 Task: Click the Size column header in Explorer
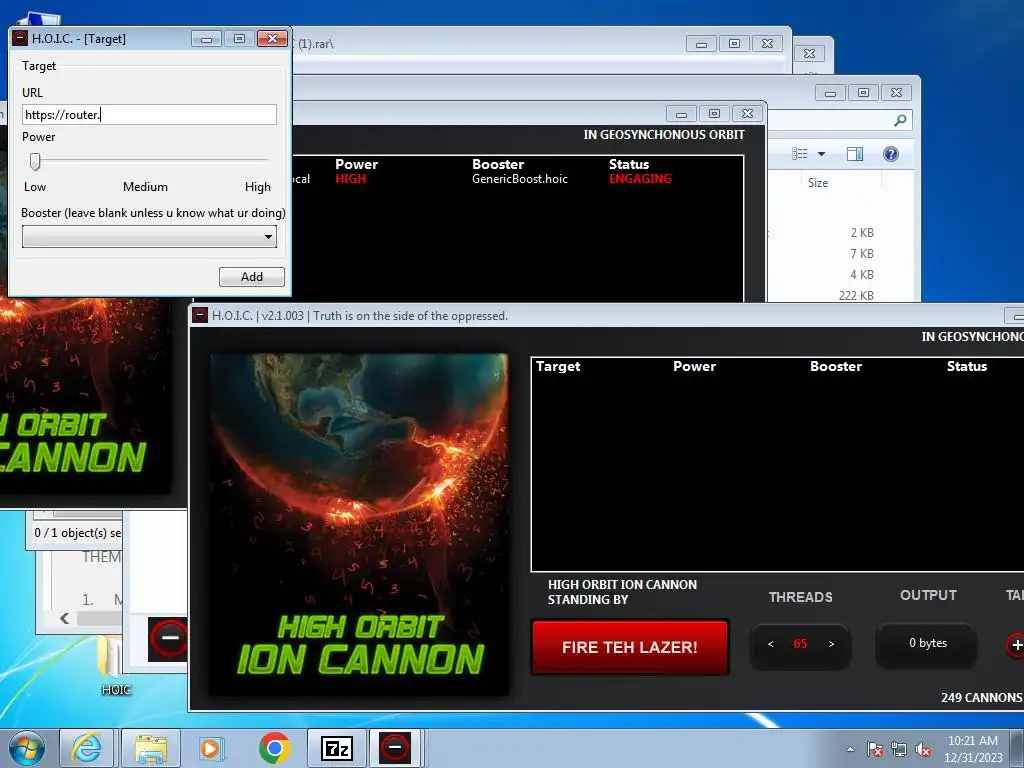coord(818,183)
